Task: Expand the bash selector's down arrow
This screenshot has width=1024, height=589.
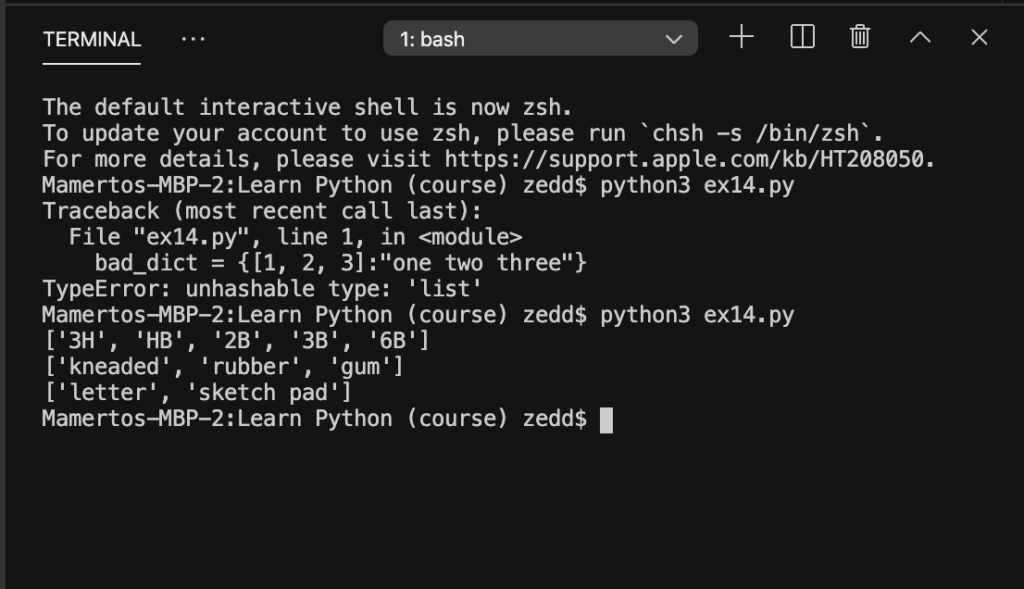Action: click(x=673, y=39)
